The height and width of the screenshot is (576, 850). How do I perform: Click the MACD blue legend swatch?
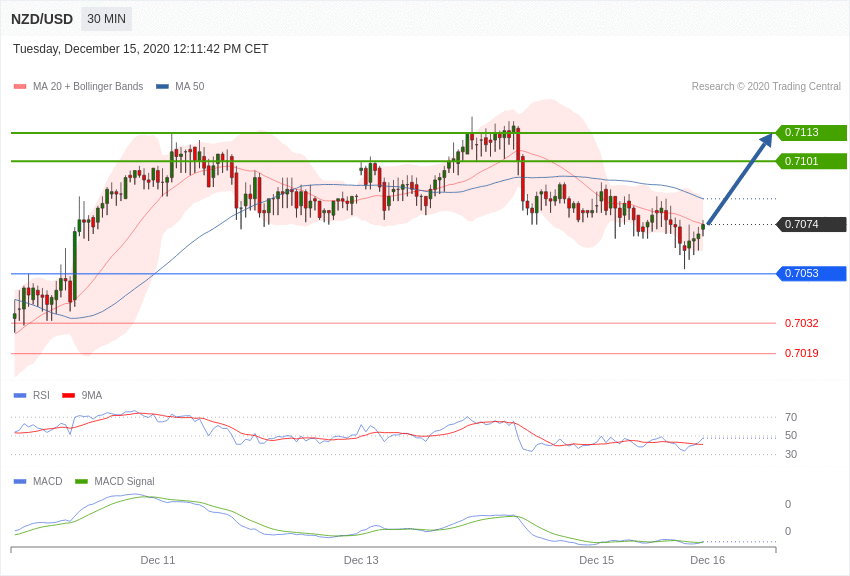(20, 481)
